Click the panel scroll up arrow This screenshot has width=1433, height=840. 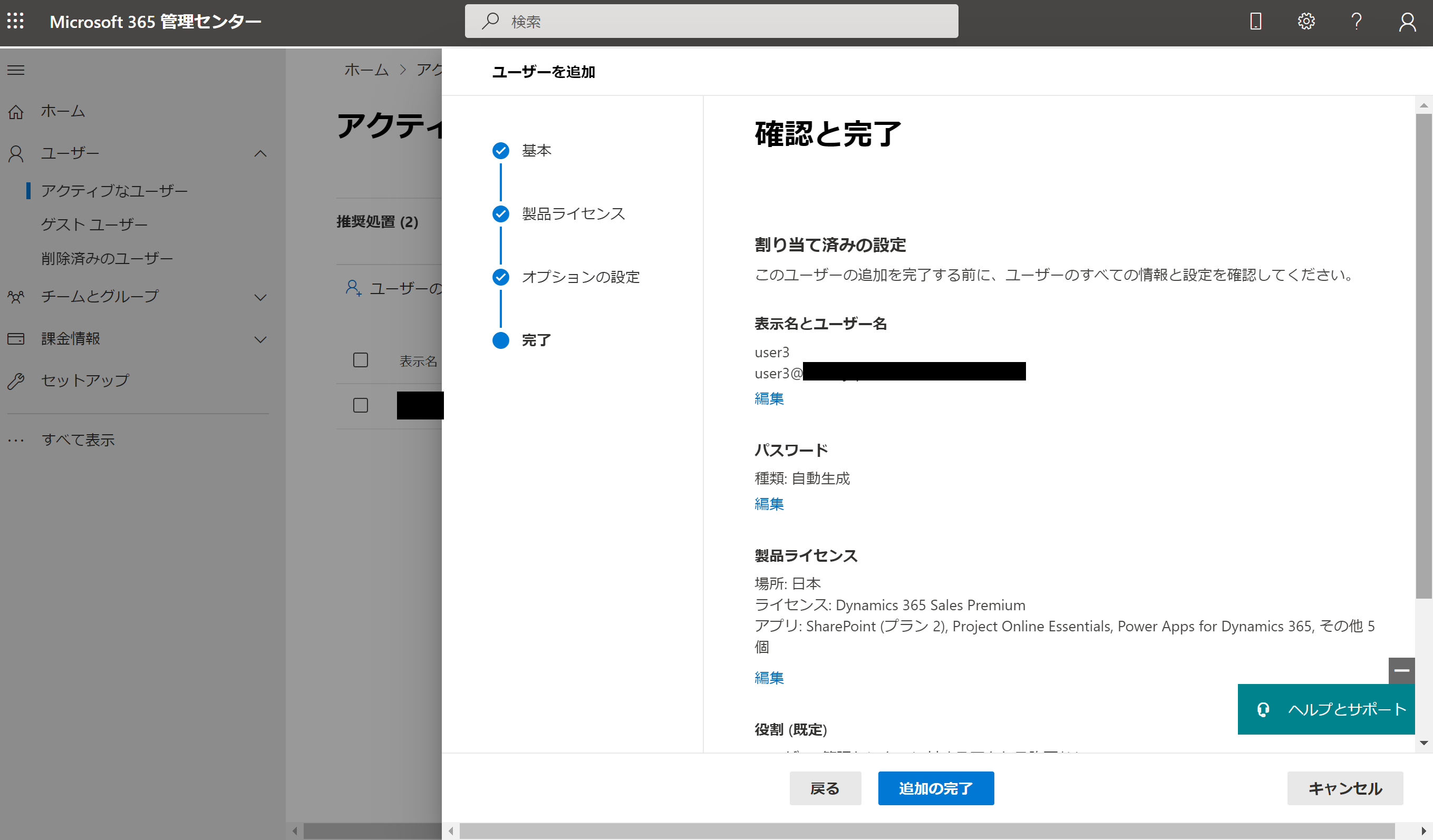(1424, 105)
